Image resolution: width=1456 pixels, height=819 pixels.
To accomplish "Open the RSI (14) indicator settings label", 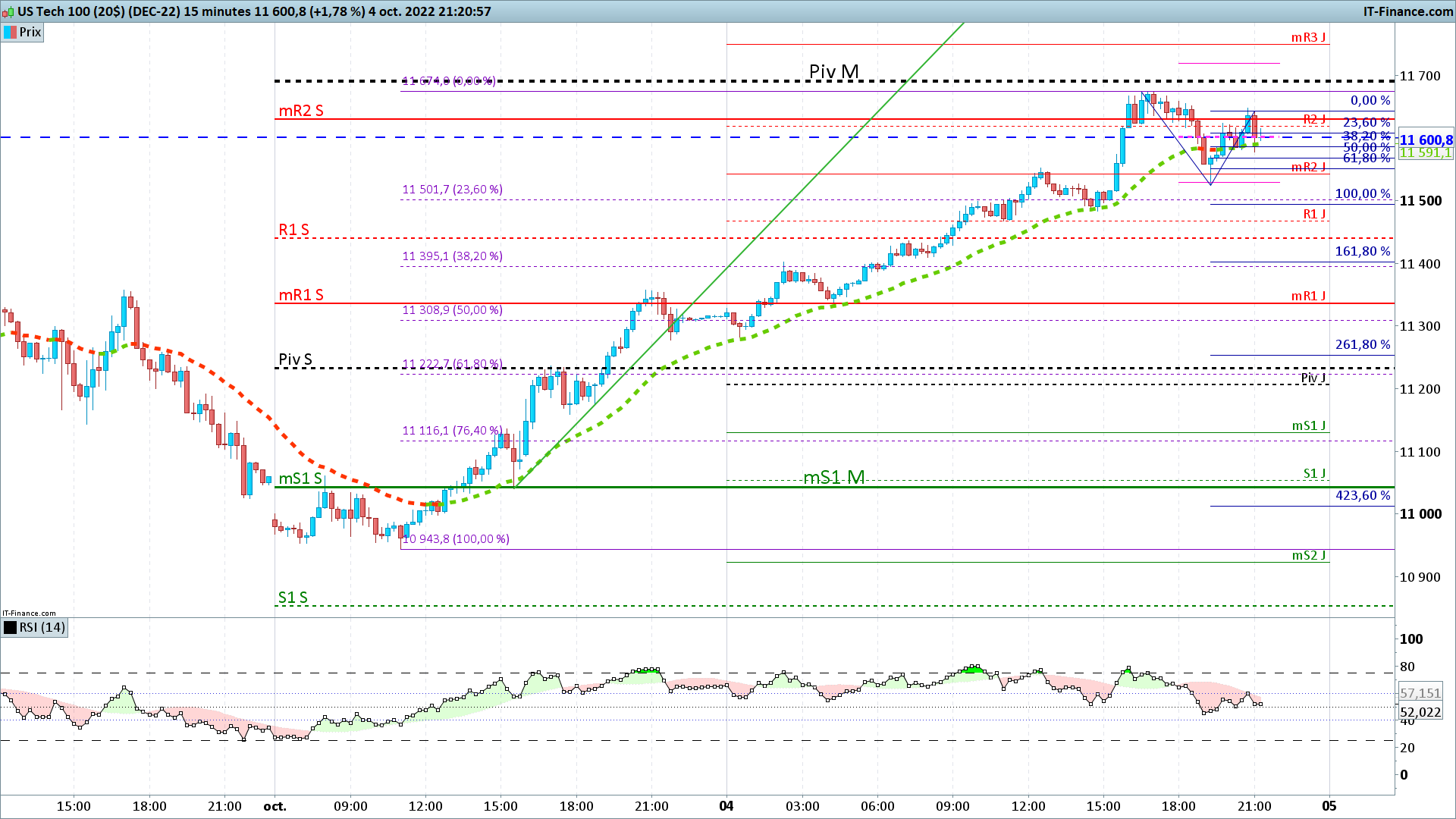I will coord(42,627).
